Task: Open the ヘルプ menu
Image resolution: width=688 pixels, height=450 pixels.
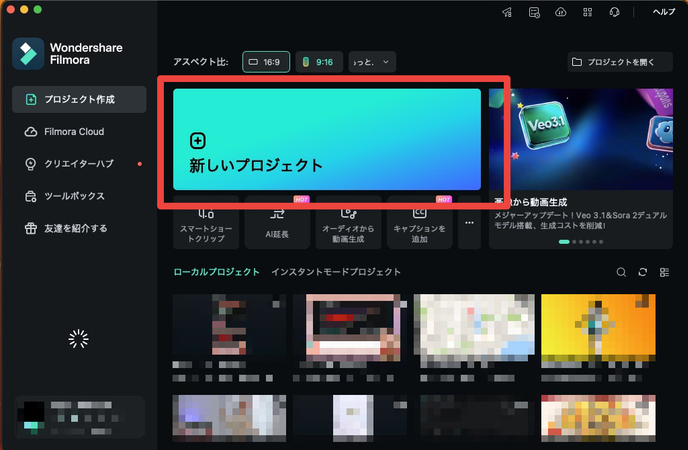Action: coord(663,12)
